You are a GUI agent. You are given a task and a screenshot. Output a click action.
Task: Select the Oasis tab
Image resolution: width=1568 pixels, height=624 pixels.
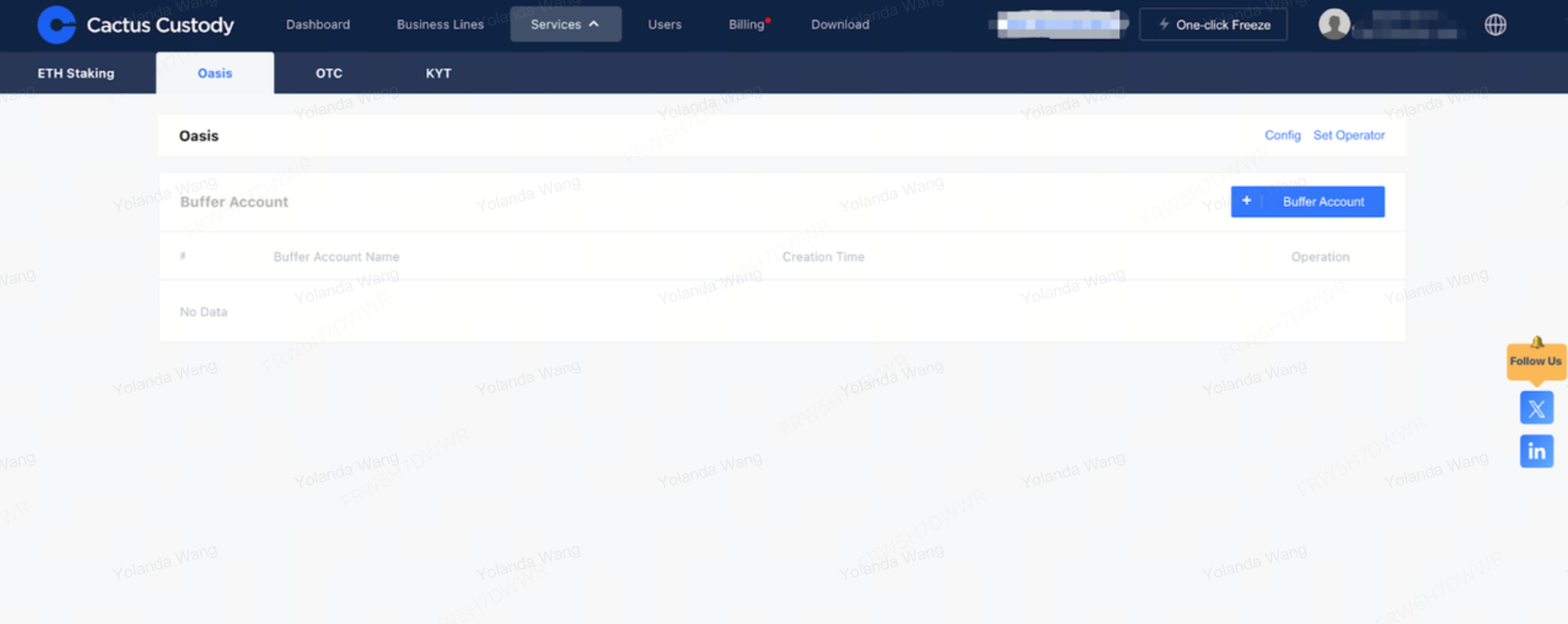point(214,73)
